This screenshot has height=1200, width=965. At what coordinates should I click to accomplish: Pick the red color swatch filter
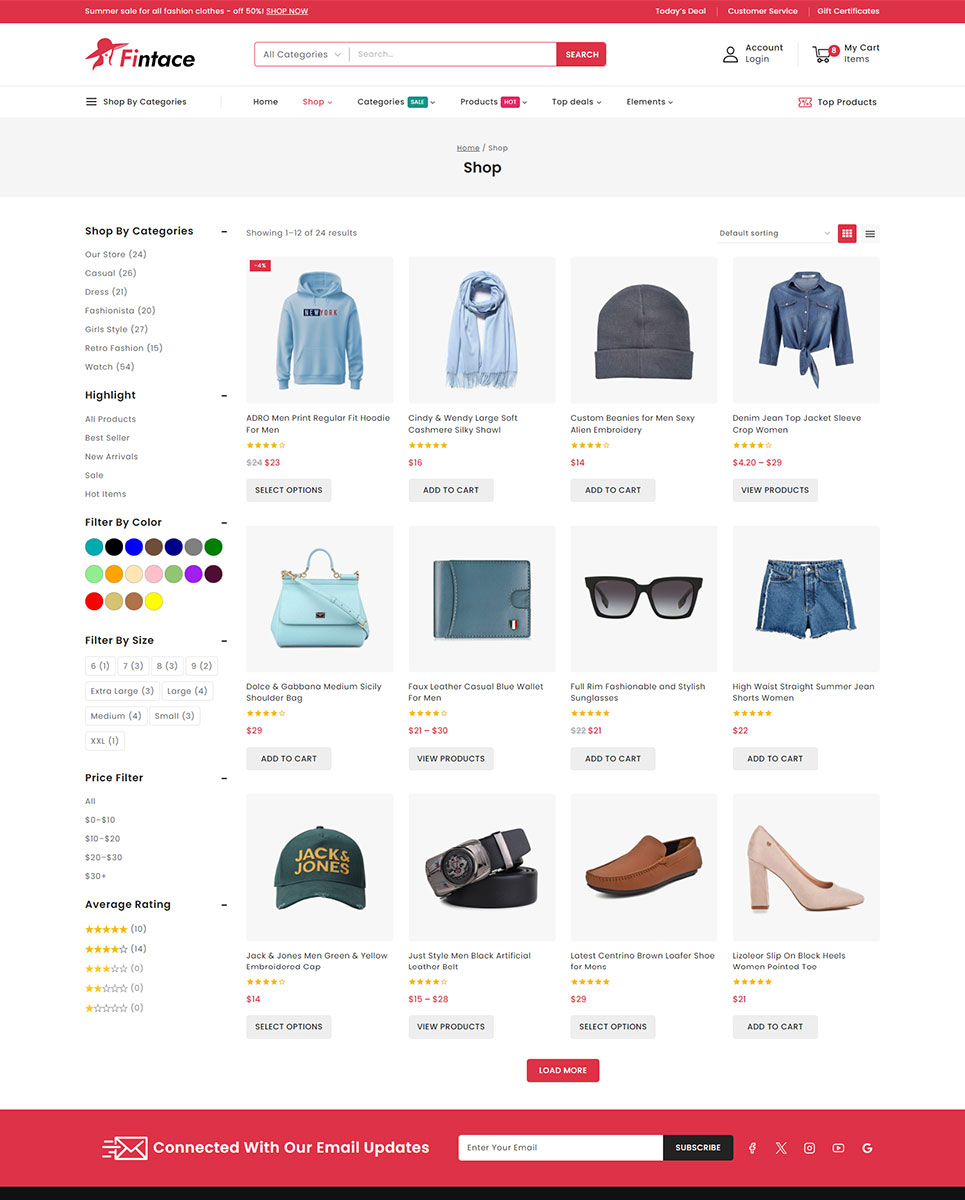pyautogui.click(x=94, y=601)
